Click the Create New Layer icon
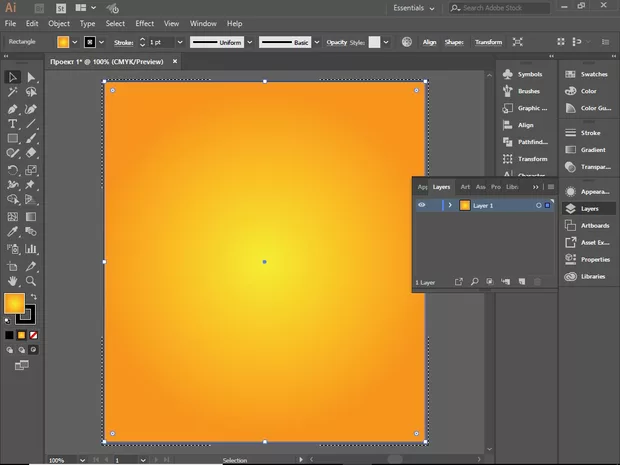 521,282
